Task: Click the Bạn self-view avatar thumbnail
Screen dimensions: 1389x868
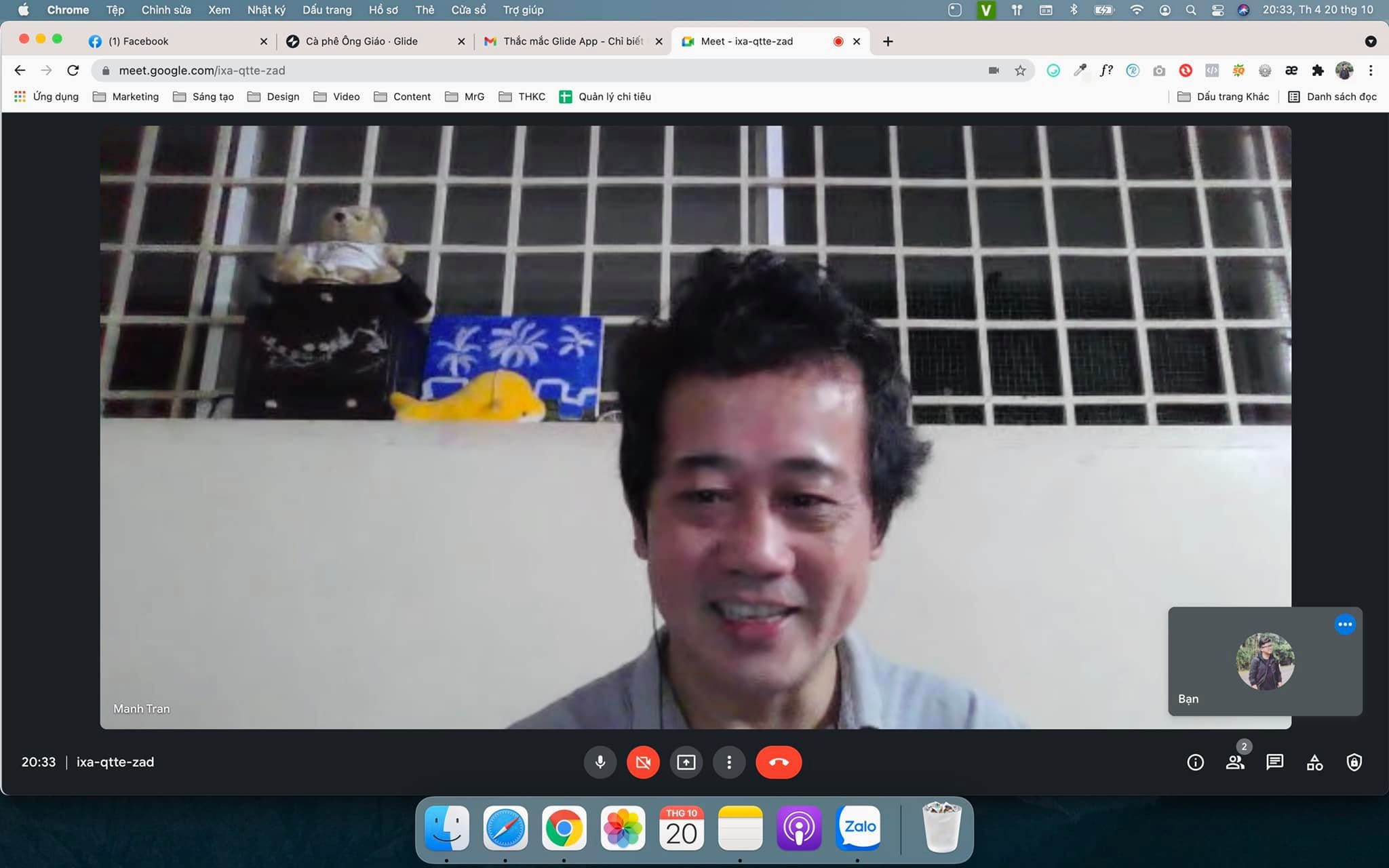Action: (1266, 661)
